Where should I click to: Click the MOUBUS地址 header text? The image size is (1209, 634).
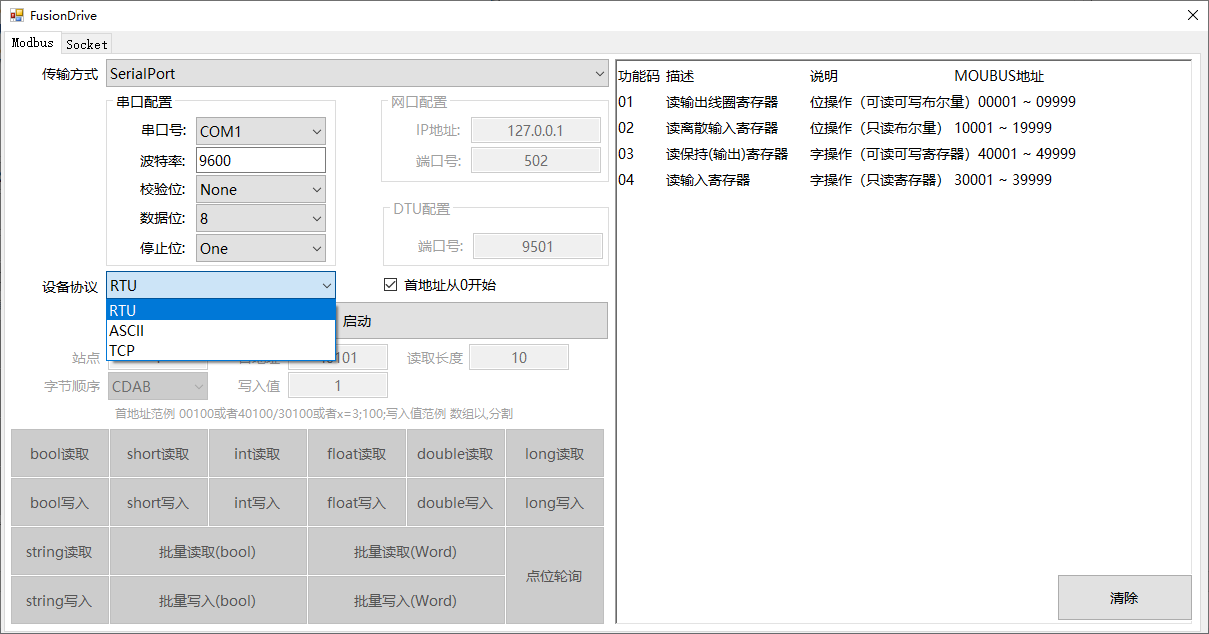pos(999,76)
